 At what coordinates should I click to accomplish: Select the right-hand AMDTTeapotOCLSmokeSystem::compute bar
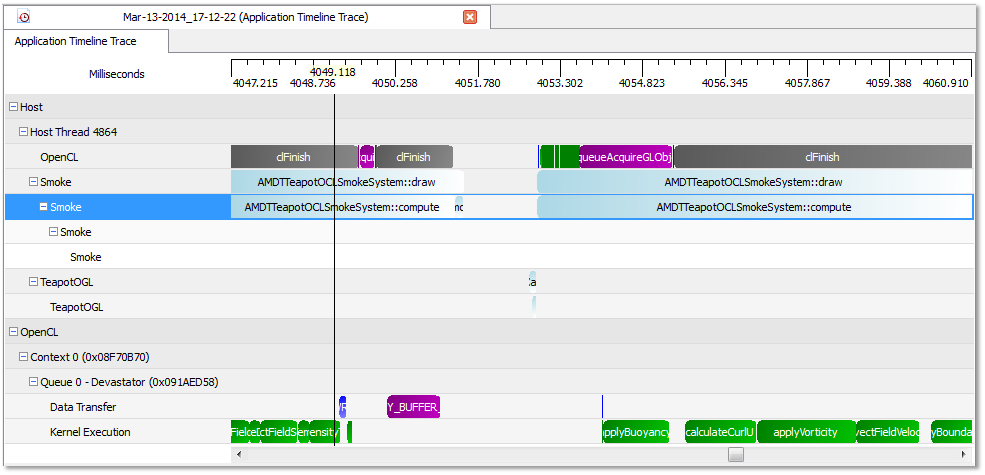753,207
